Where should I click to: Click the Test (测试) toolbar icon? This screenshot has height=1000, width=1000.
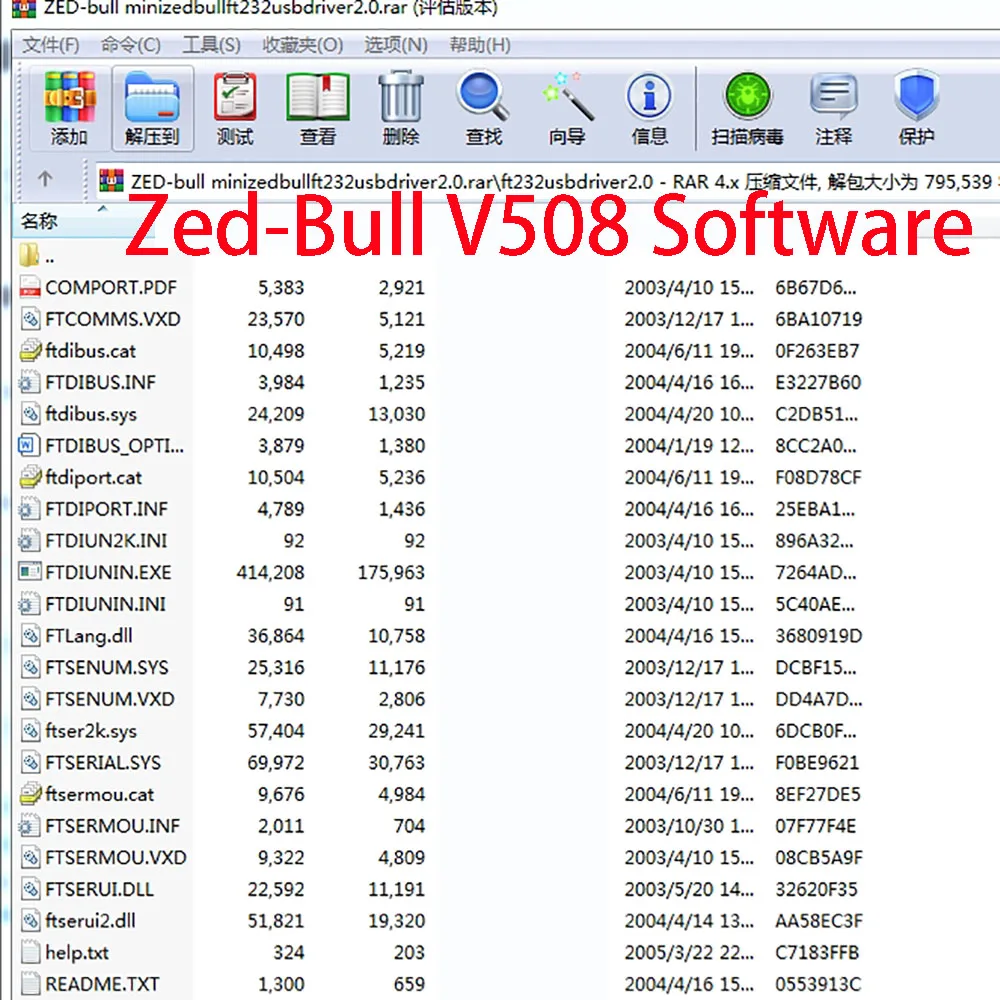point(235,96)
